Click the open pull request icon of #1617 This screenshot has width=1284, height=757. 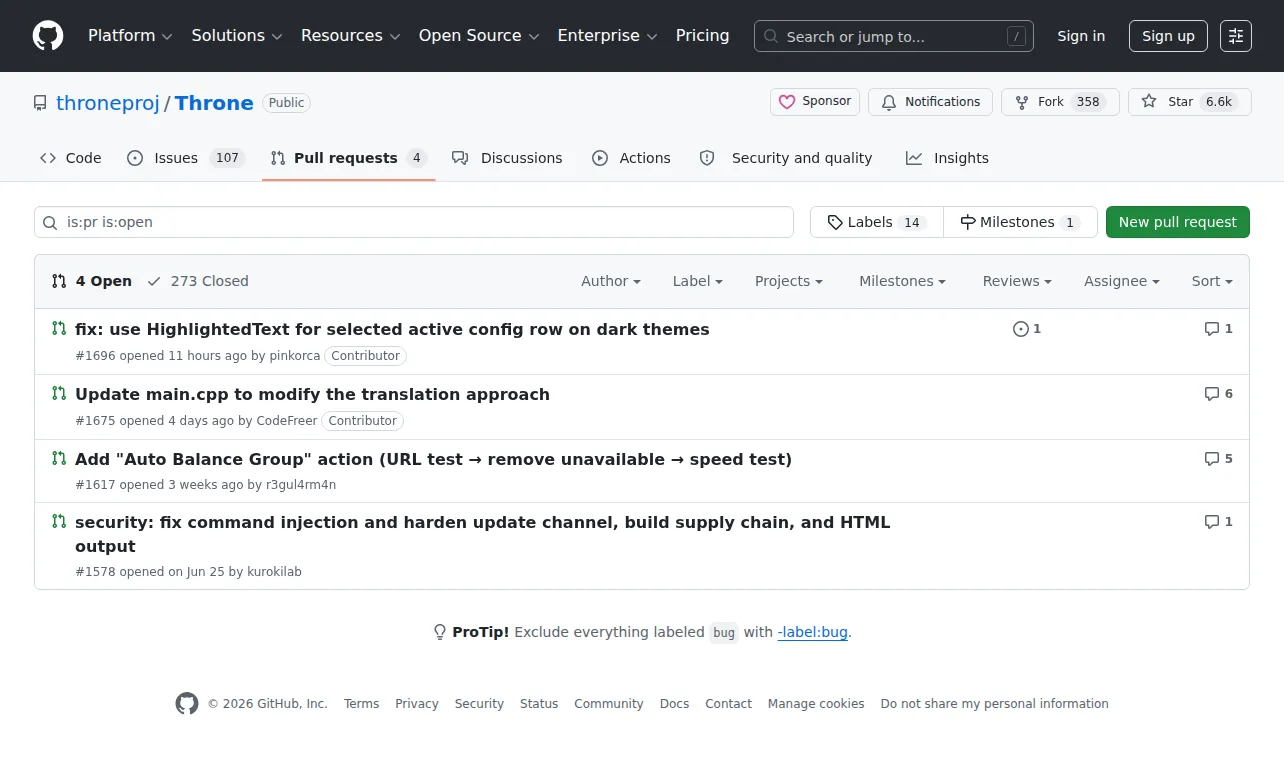59,458
